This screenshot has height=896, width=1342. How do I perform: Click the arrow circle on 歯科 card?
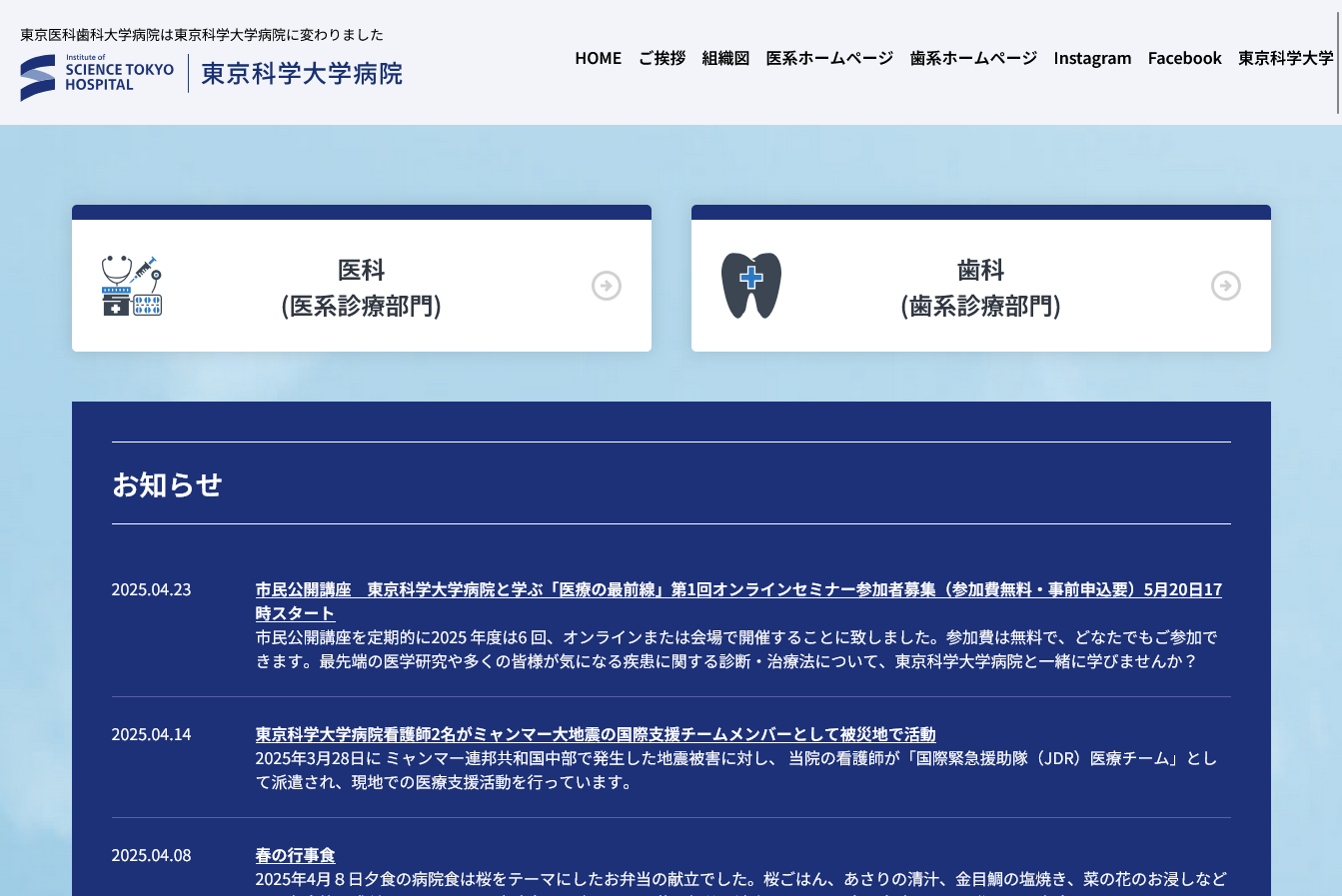1226,286
